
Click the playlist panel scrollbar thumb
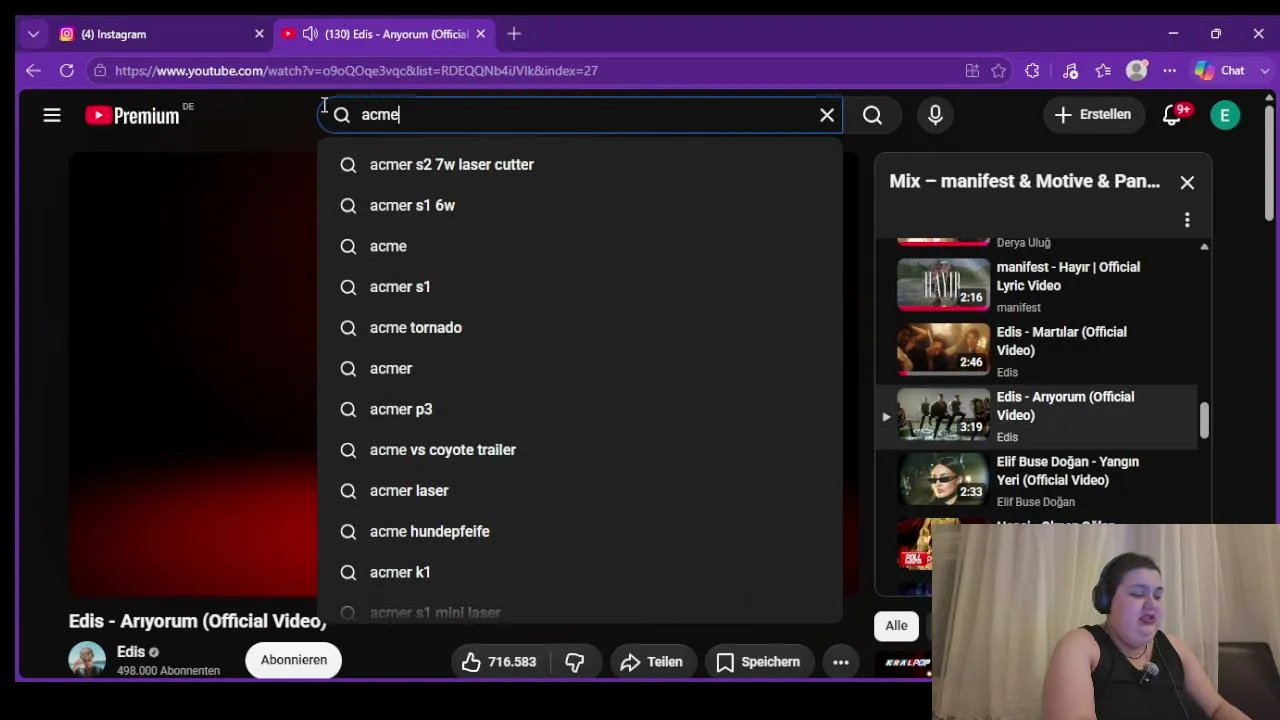coord(1204,420)
